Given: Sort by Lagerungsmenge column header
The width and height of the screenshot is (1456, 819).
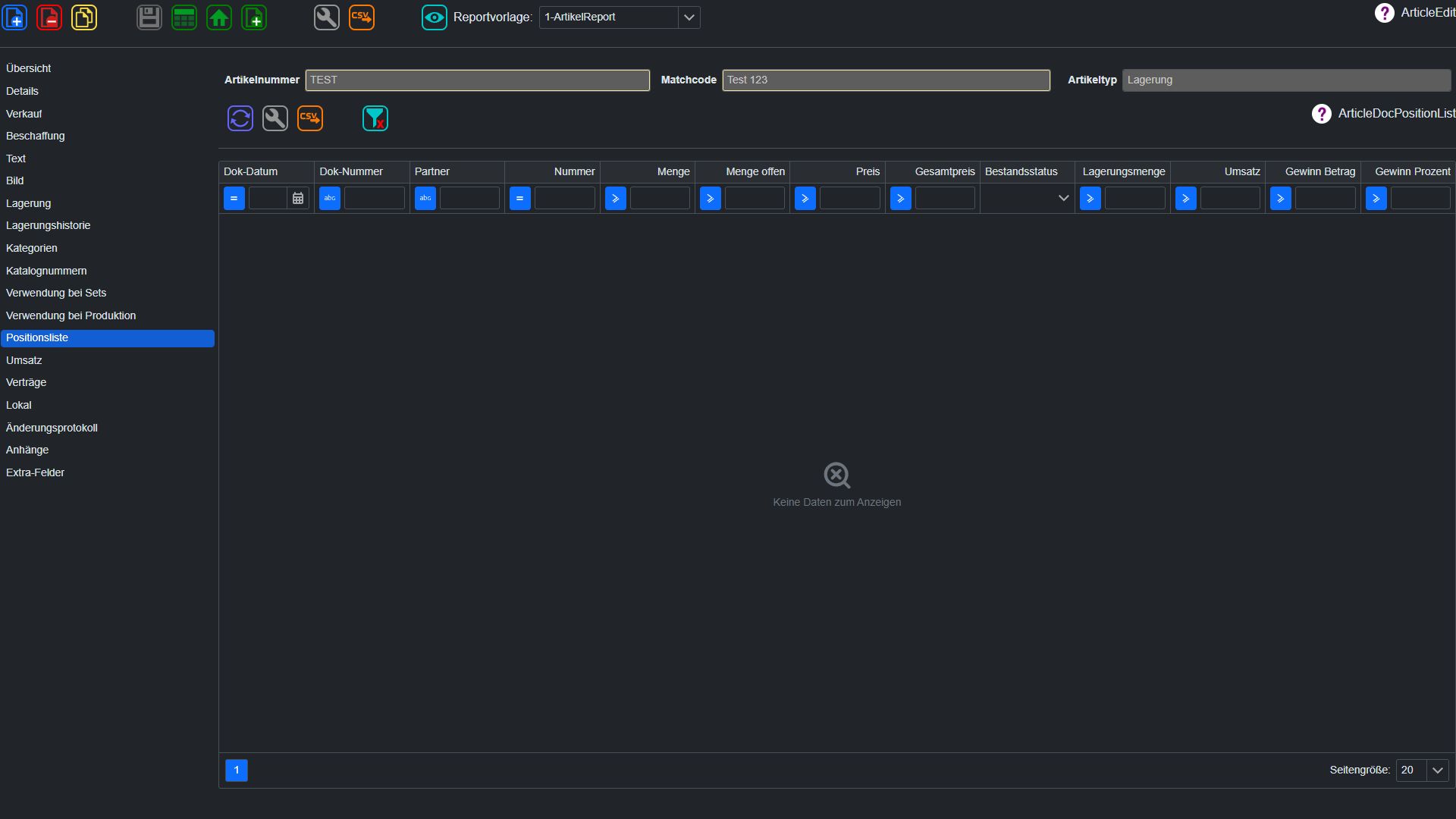Looking at the screenshot, I should (1123, 171).
